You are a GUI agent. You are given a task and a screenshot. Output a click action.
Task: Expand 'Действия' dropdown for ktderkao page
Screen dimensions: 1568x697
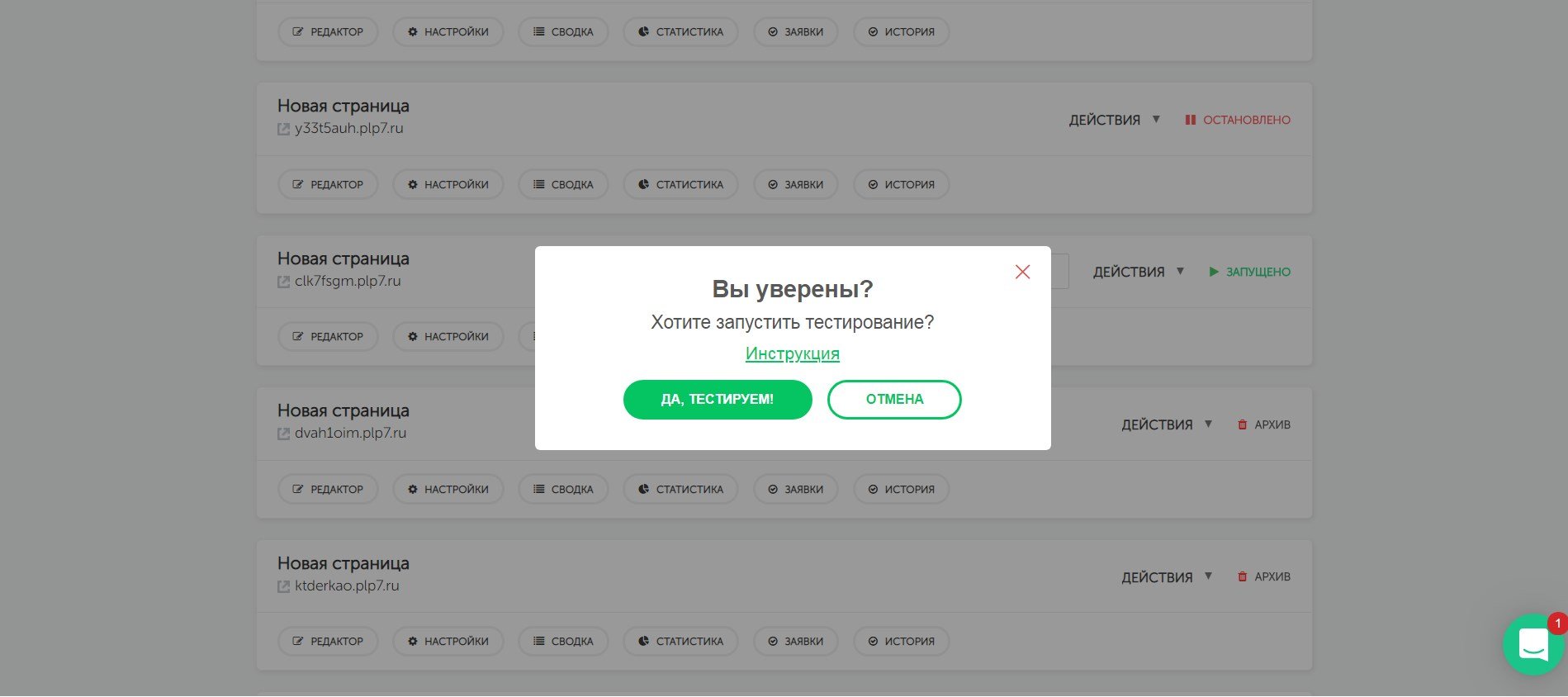coord(1167,577)
